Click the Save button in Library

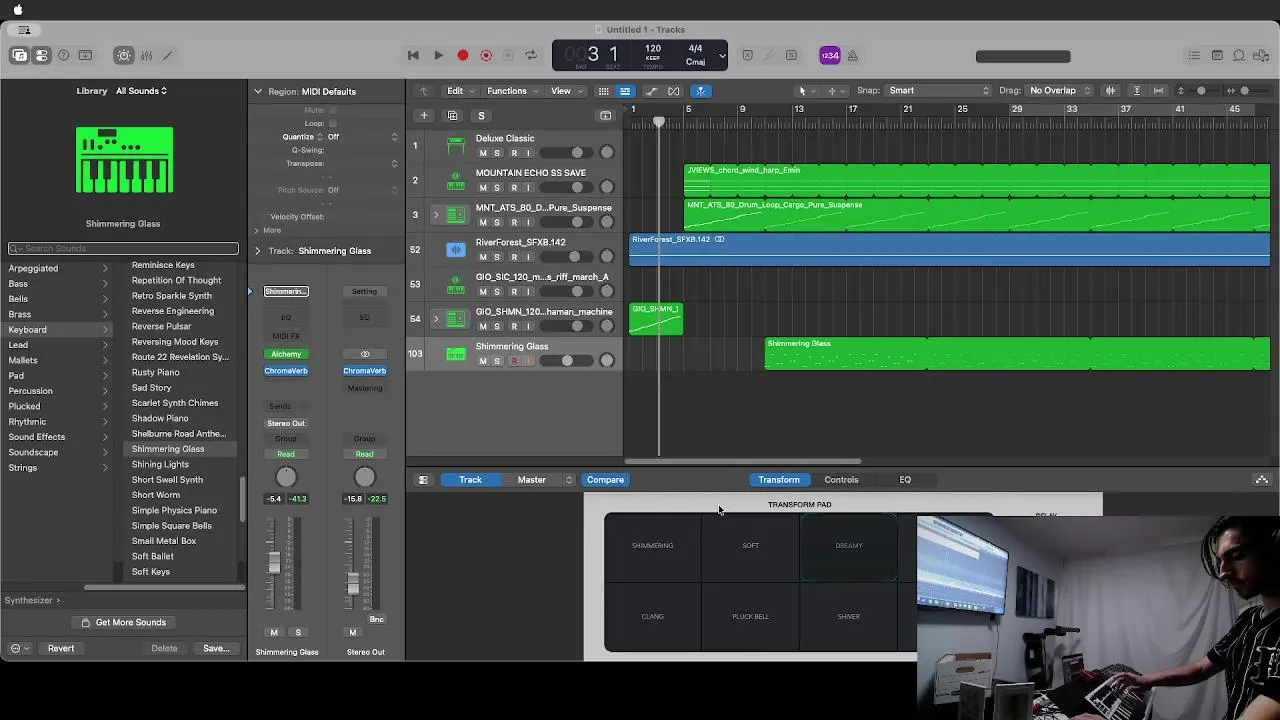(216, 649)
